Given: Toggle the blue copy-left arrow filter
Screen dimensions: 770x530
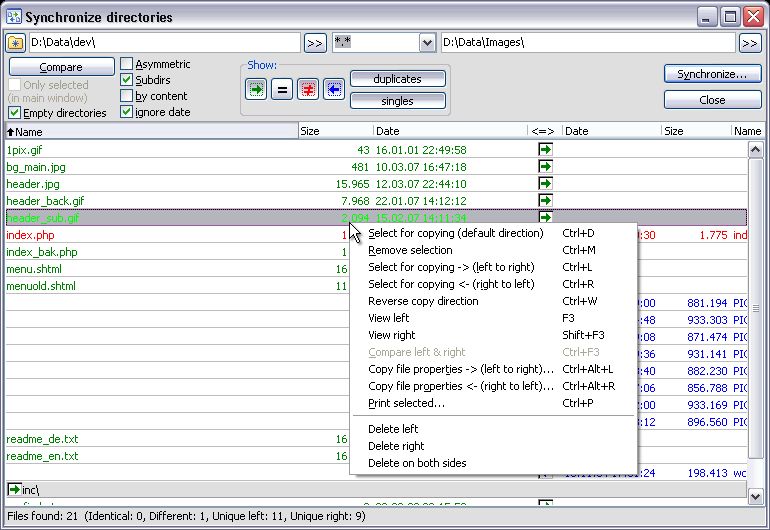Looking at the screenshot, I should coord(333,89).
